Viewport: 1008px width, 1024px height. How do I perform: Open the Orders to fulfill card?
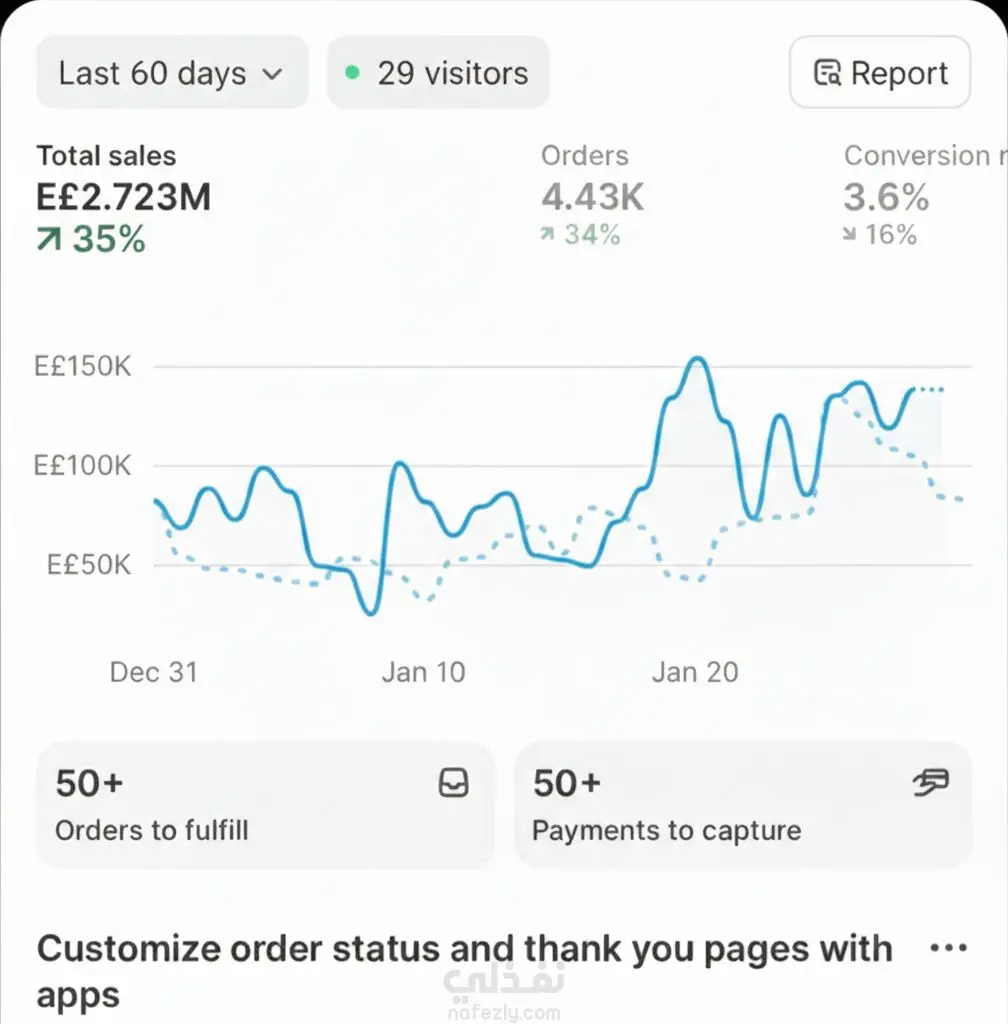point(265,805)
